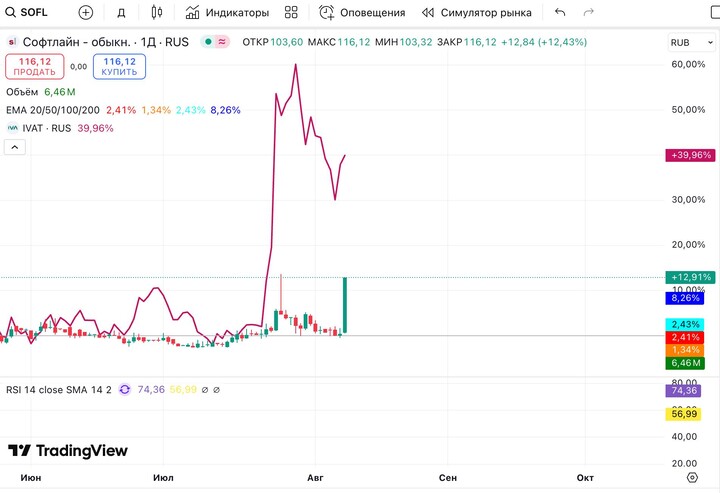Select the EMA 20/50/100/200 legend

[53, 110]
